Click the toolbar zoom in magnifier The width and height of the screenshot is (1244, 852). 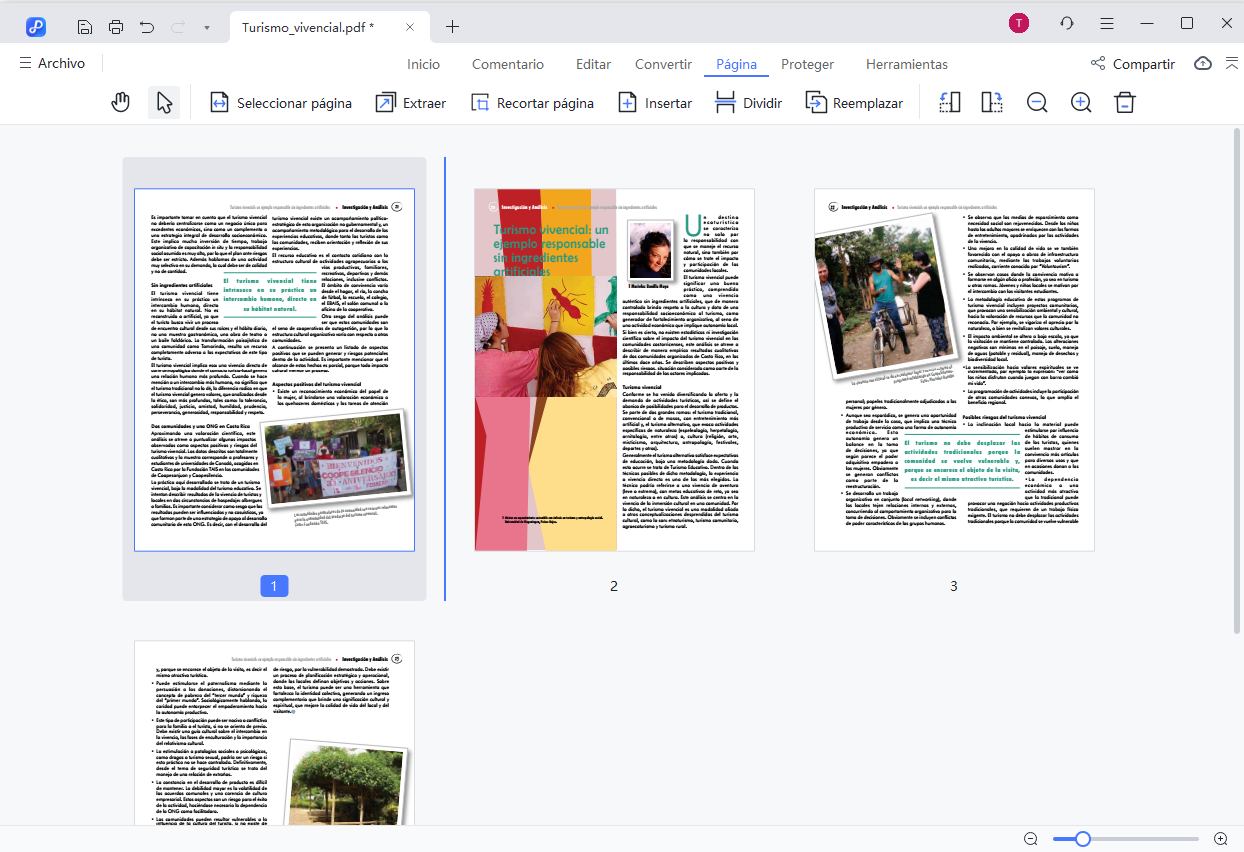point(1081,102)
